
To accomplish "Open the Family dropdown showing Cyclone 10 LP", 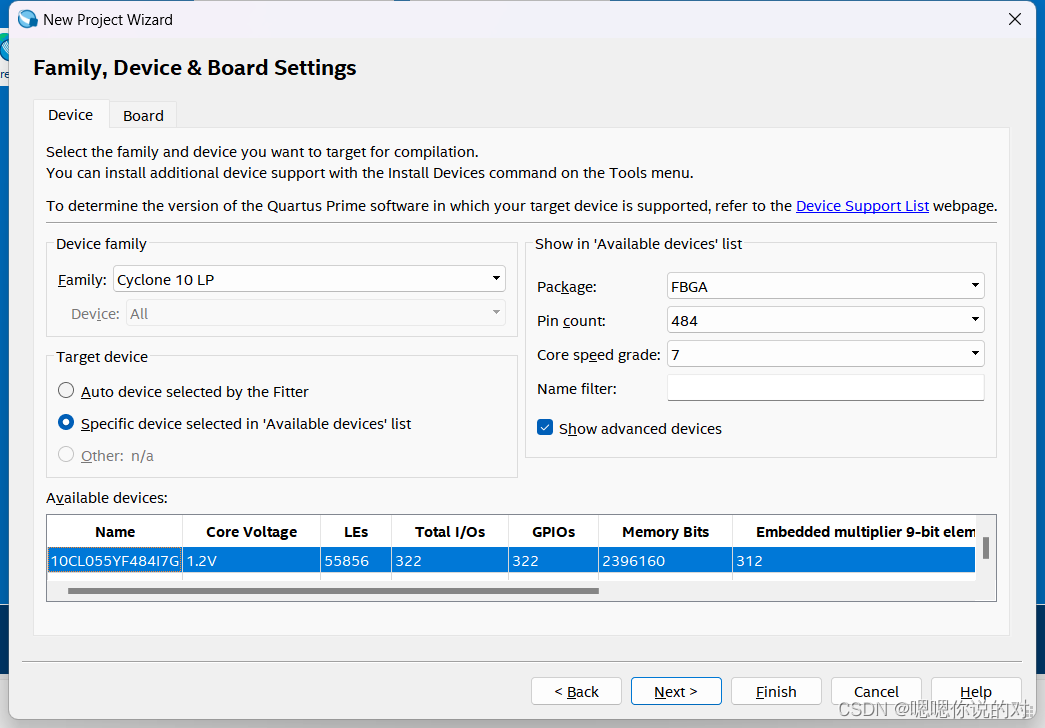I will (309, 279).
